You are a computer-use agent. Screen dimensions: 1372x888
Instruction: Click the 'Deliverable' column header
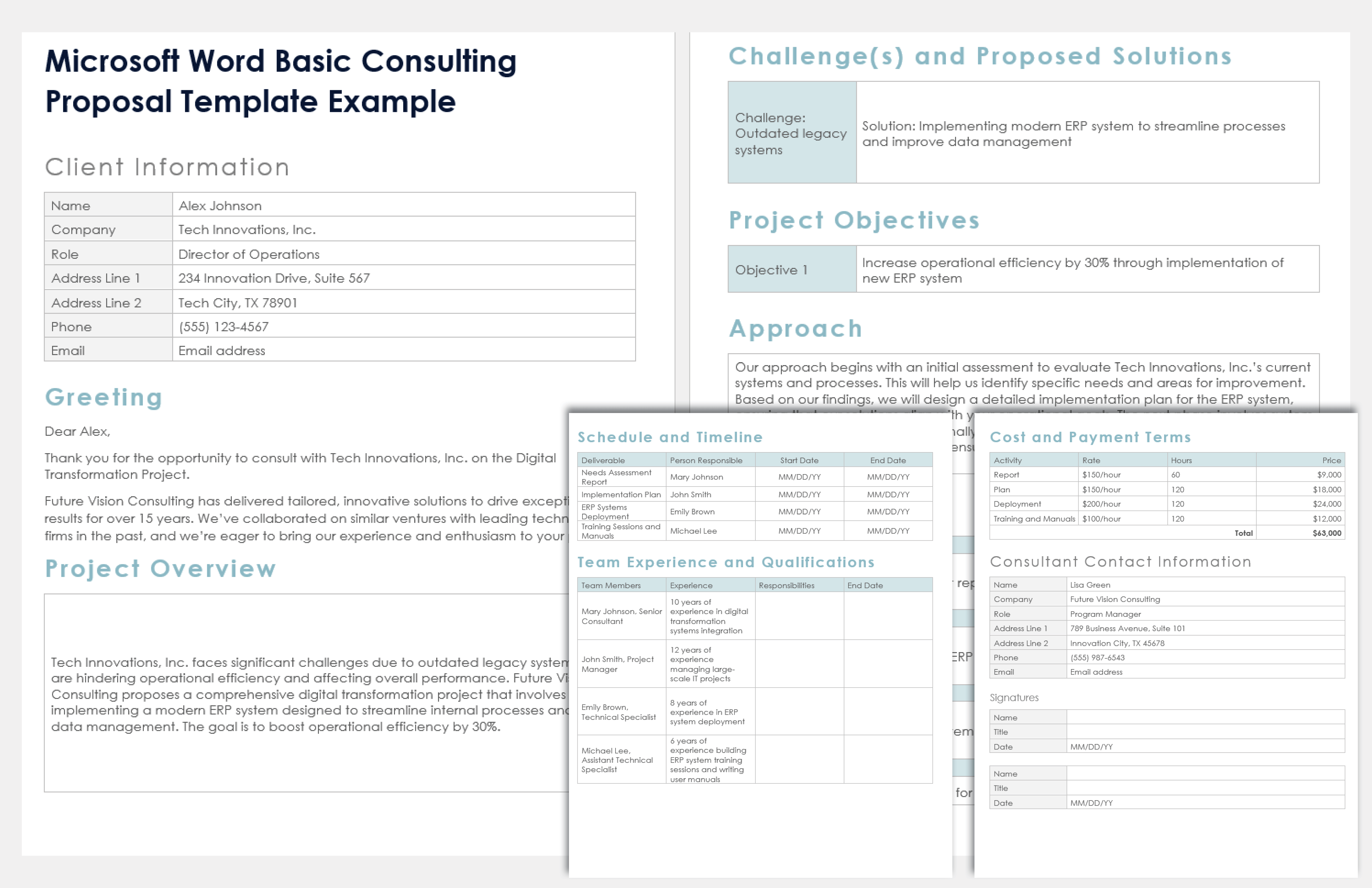[x=622, y=460]
